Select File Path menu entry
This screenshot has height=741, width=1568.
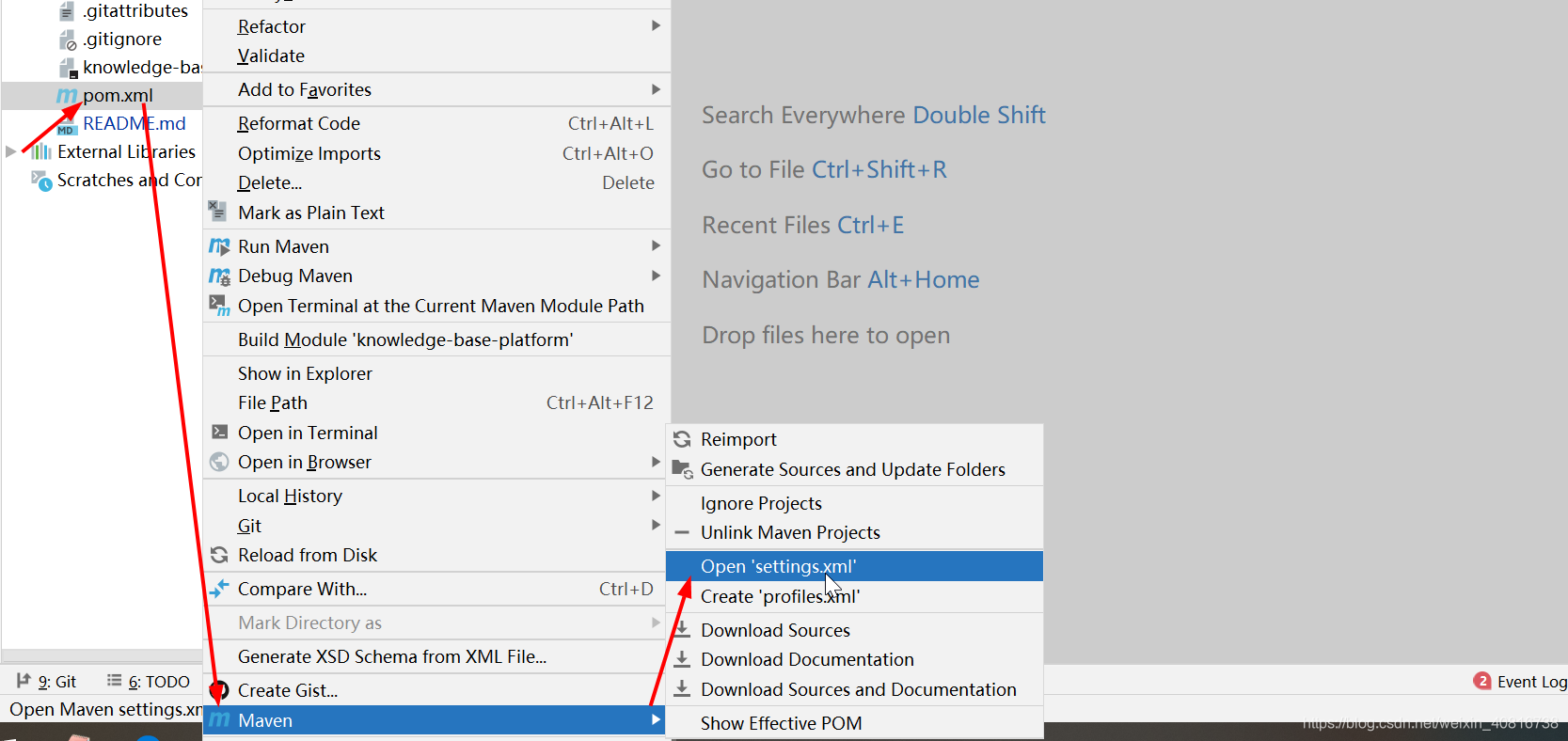pyautogui.click(x=436, y=402)
